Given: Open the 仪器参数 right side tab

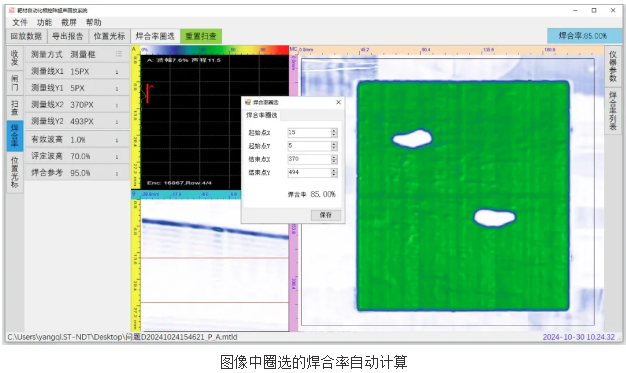Looking at the screenshot, I should click(613, 66).
